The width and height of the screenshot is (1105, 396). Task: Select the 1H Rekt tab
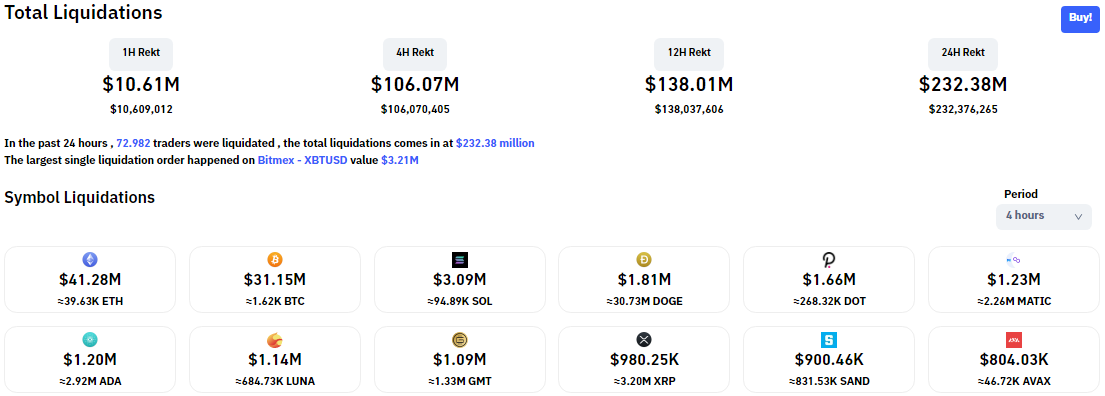[x=141, y=53]
